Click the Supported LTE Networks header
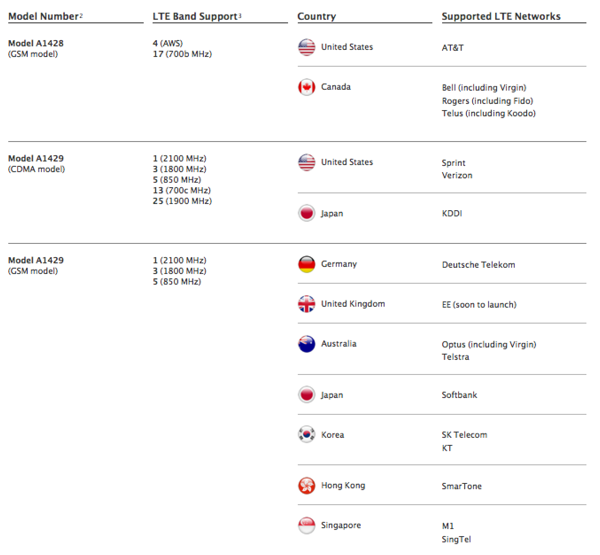Screen dimensions: 600x555 (501, 17)
